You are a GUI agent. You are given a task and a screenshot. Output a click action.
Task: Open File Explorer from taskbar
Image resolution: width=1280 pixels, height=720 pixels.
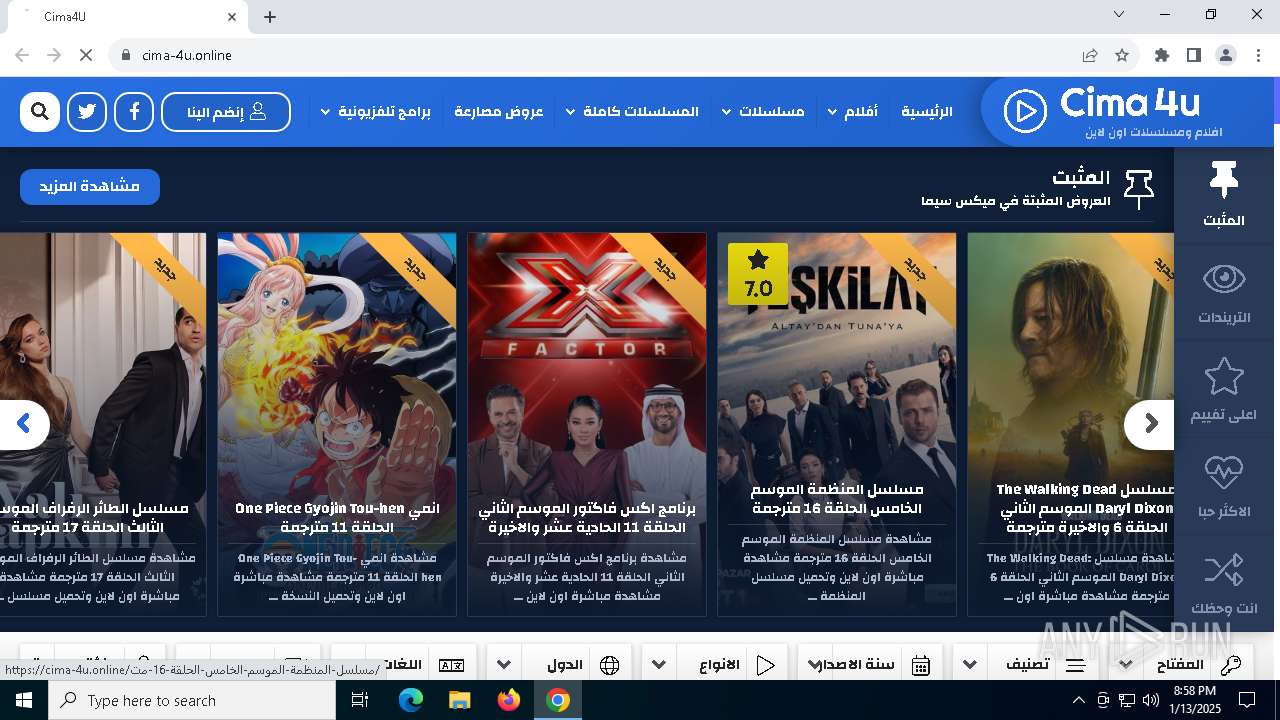point(460,700)
